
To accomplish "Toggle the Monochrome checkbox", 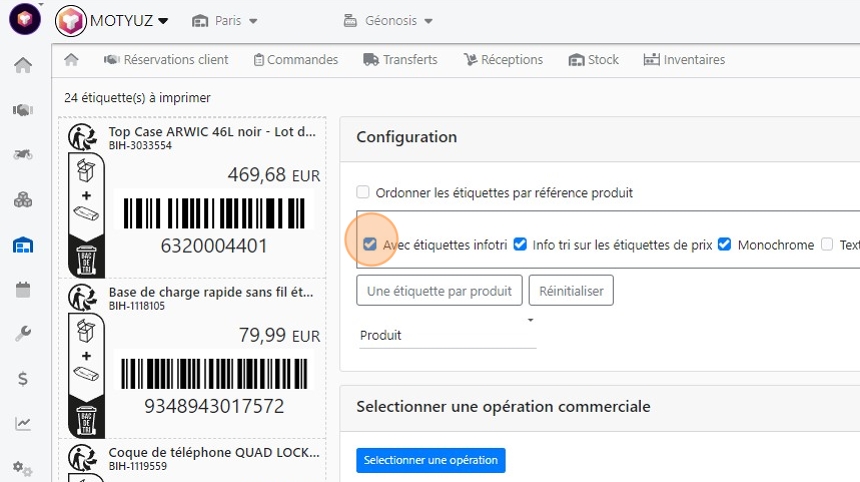I will coord(725,244).
